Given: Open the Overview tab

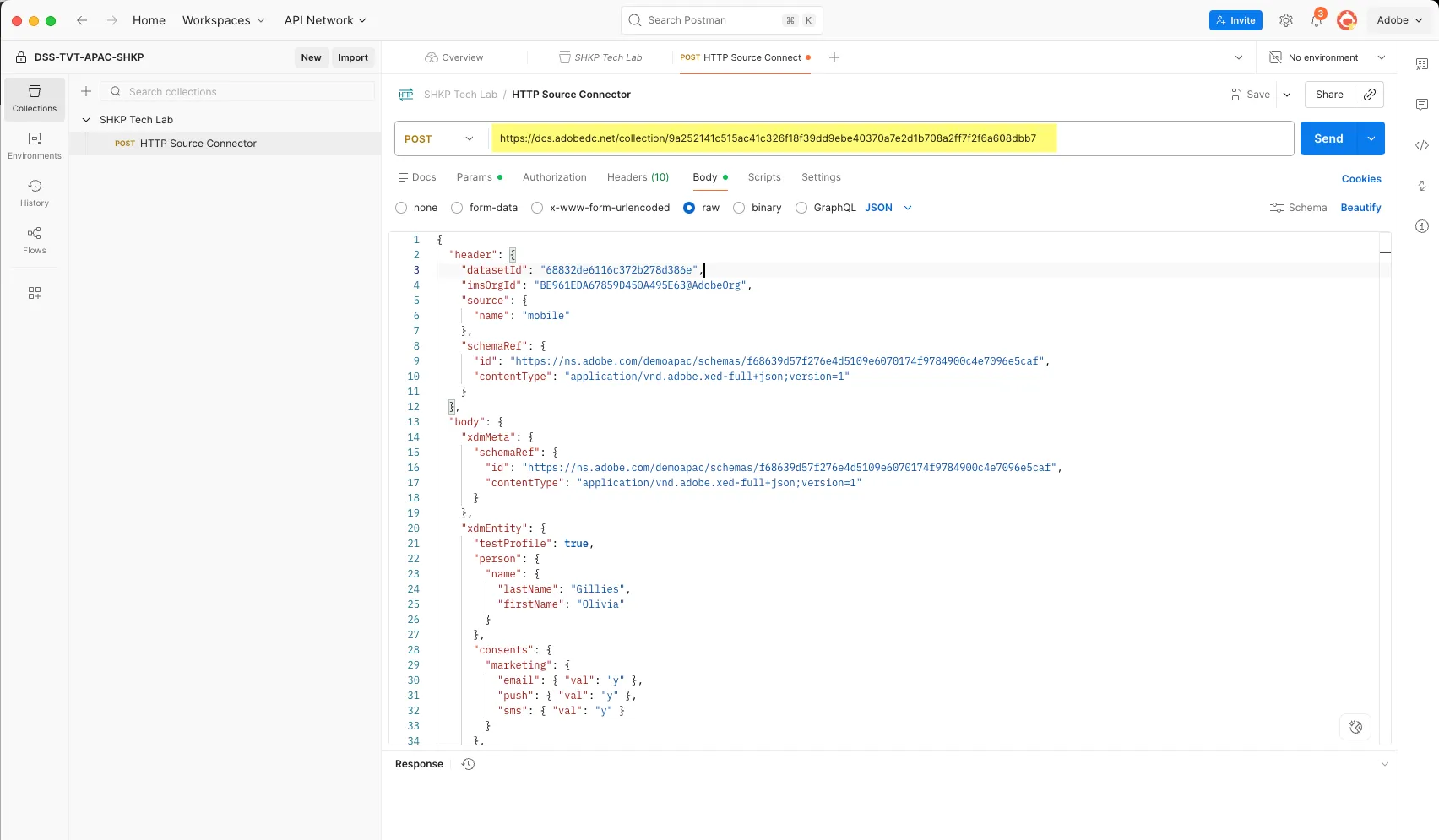Looking at the screenshot, I should pyautogui.click(x=454, y=57).
